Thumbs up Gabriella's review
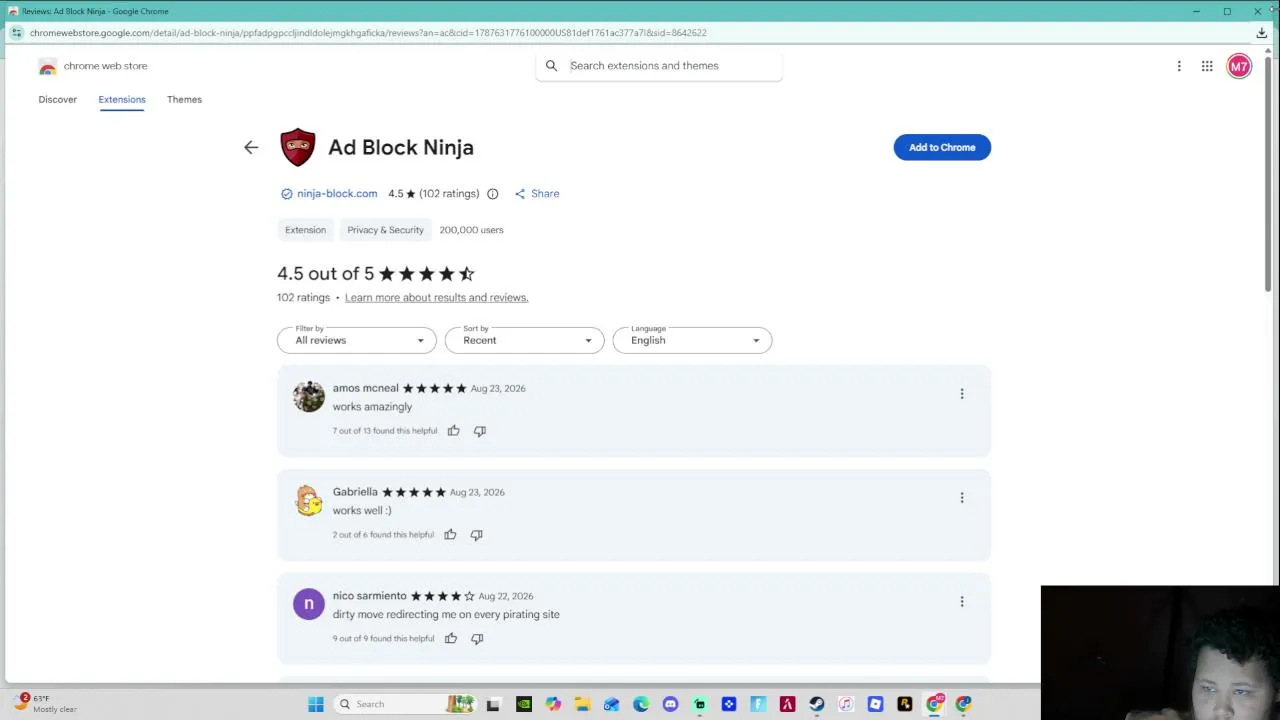This screenshot has width=1280, height=720. click(450, 535)
